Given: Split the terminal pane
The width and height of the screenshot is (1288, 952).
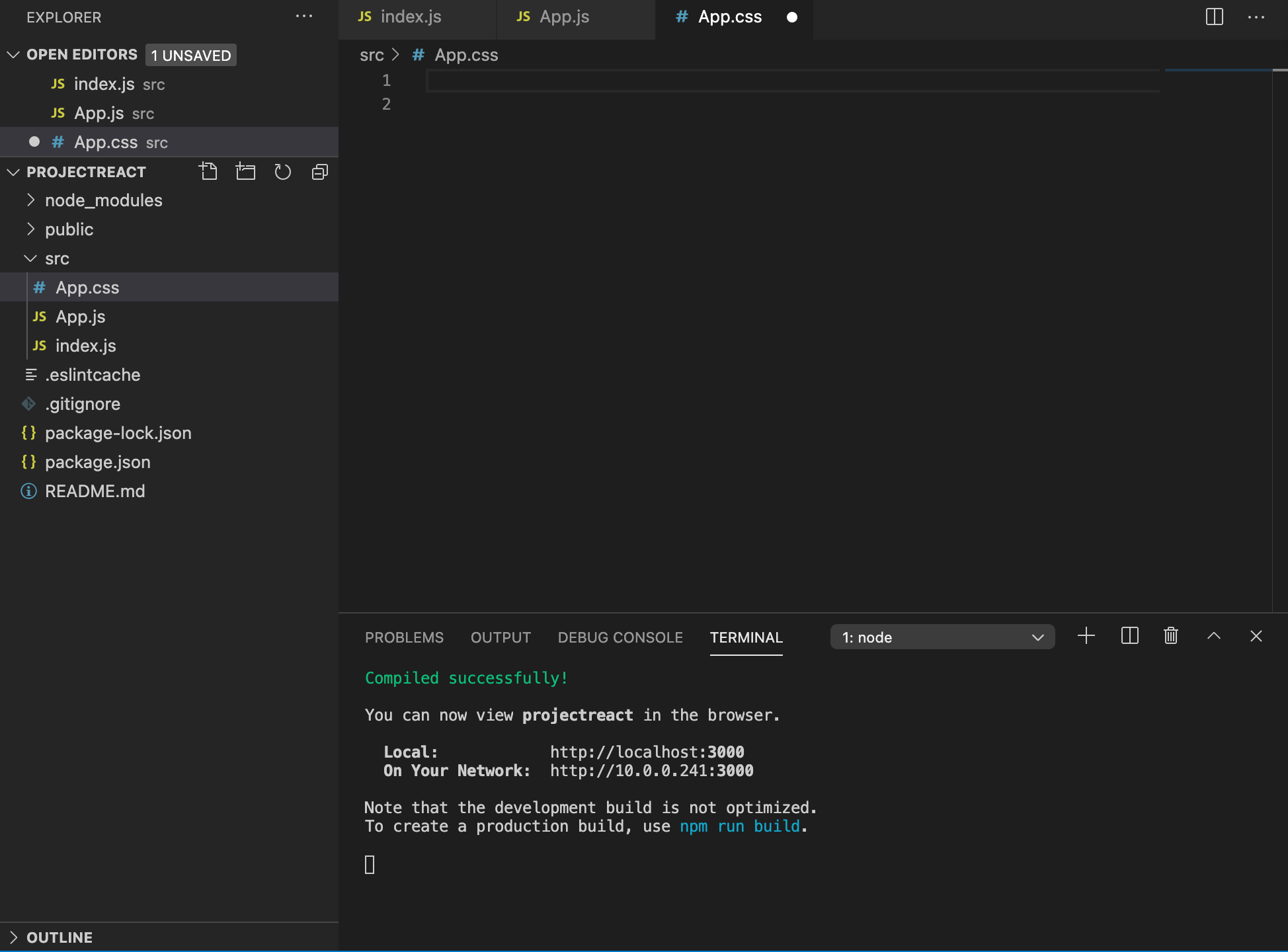Looking at the screenshot, I should click(1130, 636).
